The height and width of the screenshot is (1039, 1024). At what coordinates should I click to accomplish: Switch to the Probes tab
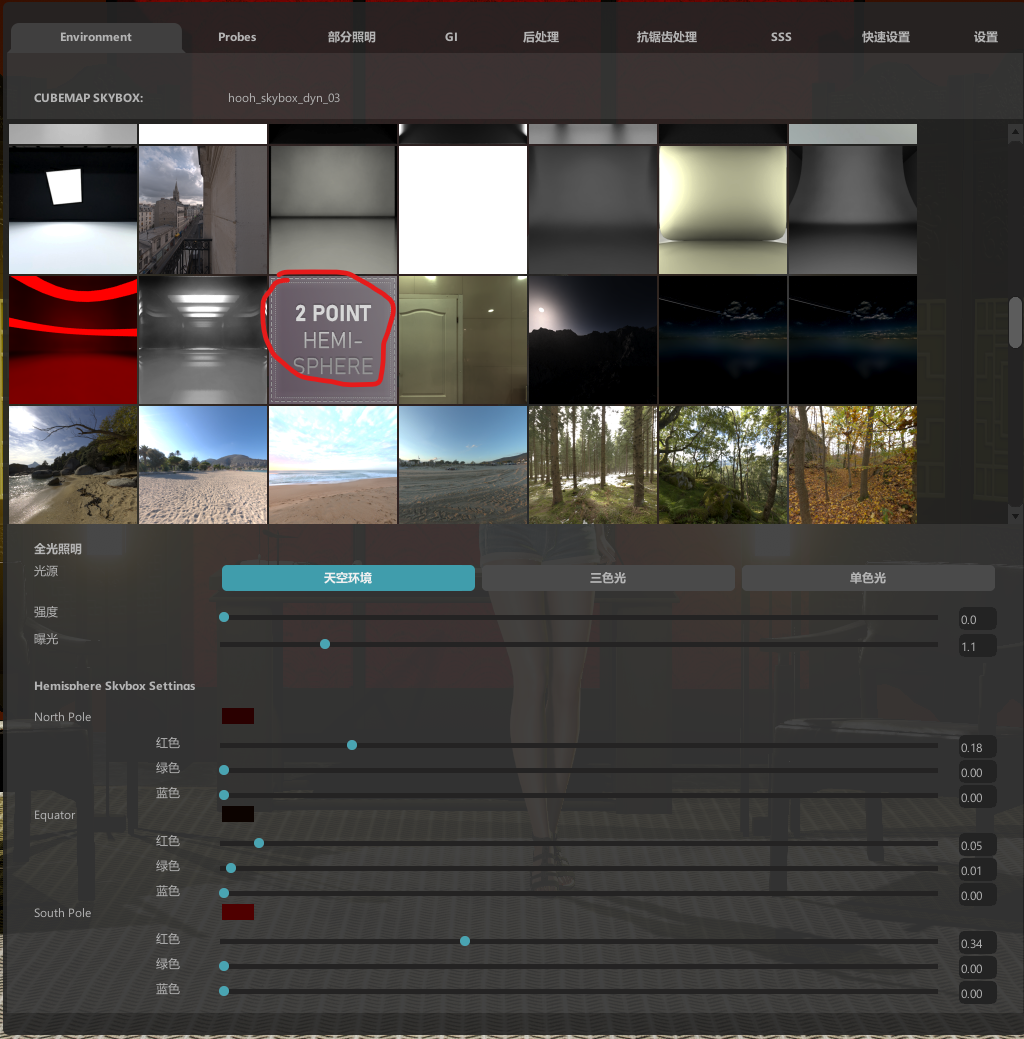237,37
